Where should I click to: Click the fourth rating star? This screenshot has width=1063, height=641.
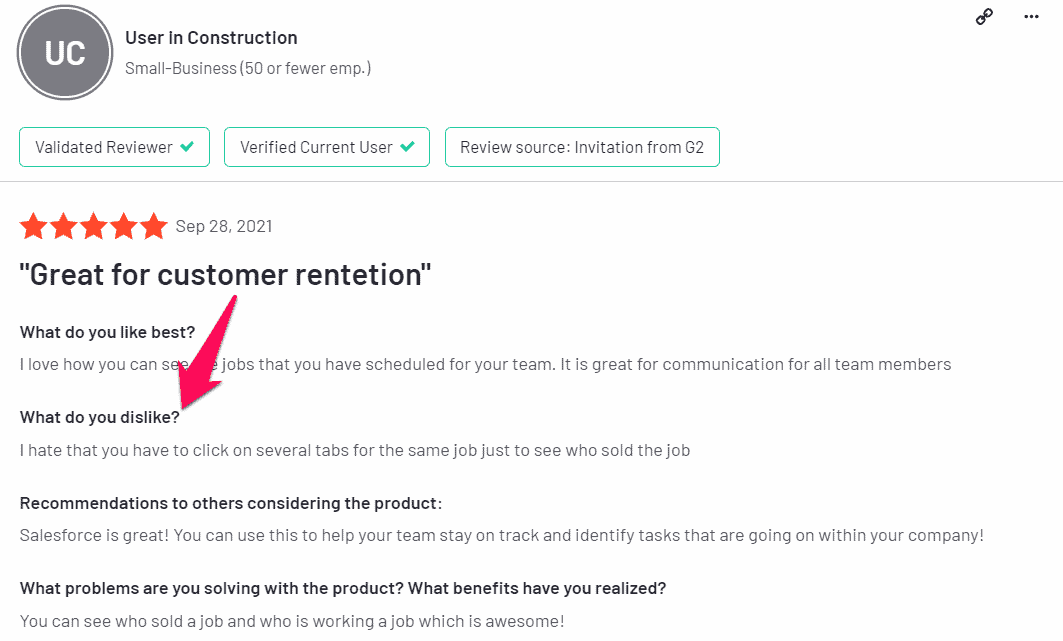click(x=124, y=226)
